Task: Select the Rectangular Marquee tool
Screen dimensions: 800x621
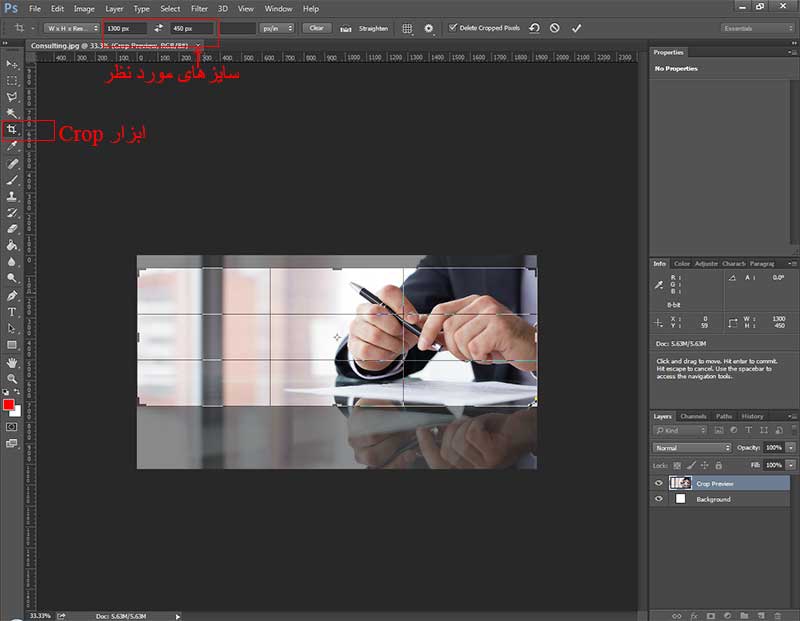Action: [x=12, y=81]
